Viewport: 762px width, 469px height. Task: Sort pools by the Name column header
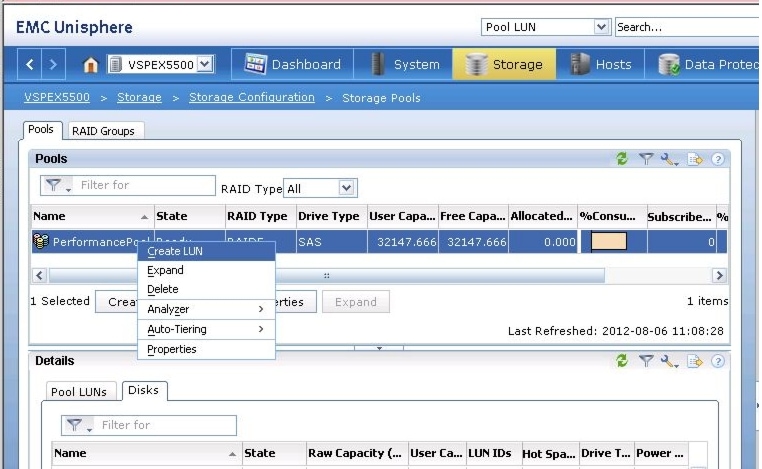point(91,216)
